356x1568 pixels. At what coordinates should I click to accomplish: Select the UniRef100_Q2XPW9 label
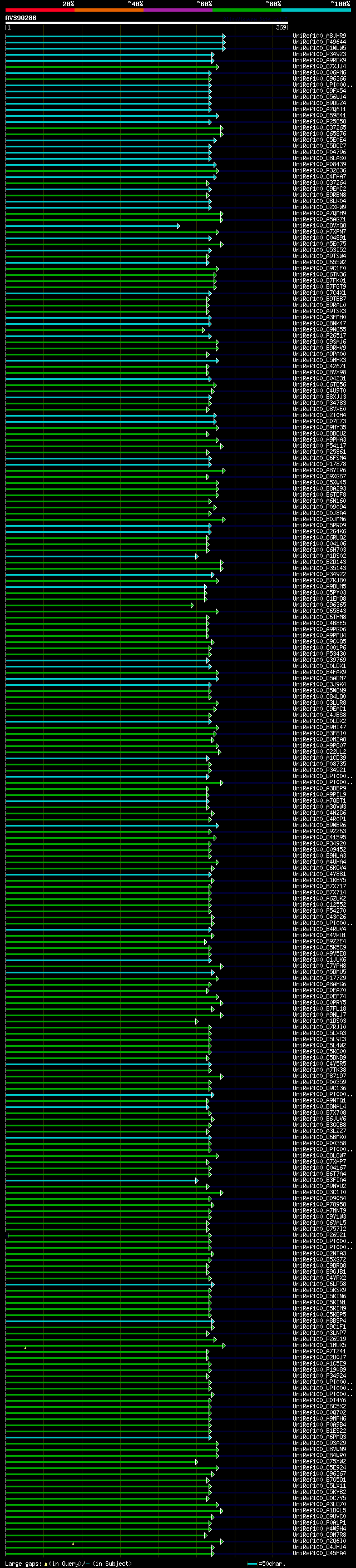(319, 207)
